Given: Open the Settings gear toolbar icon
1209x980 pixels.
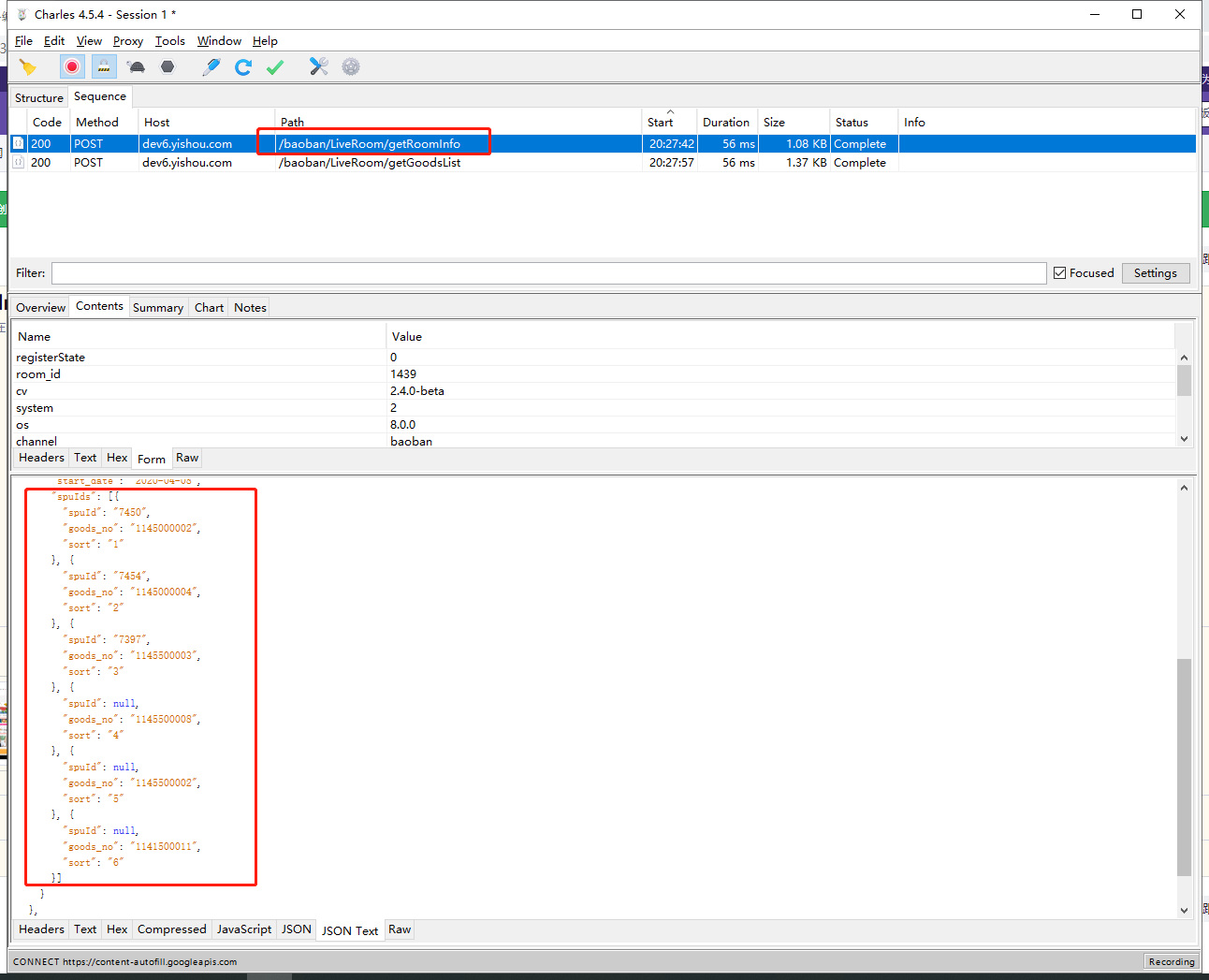Looking at the screenshot, I should click(x=351, y=66).
